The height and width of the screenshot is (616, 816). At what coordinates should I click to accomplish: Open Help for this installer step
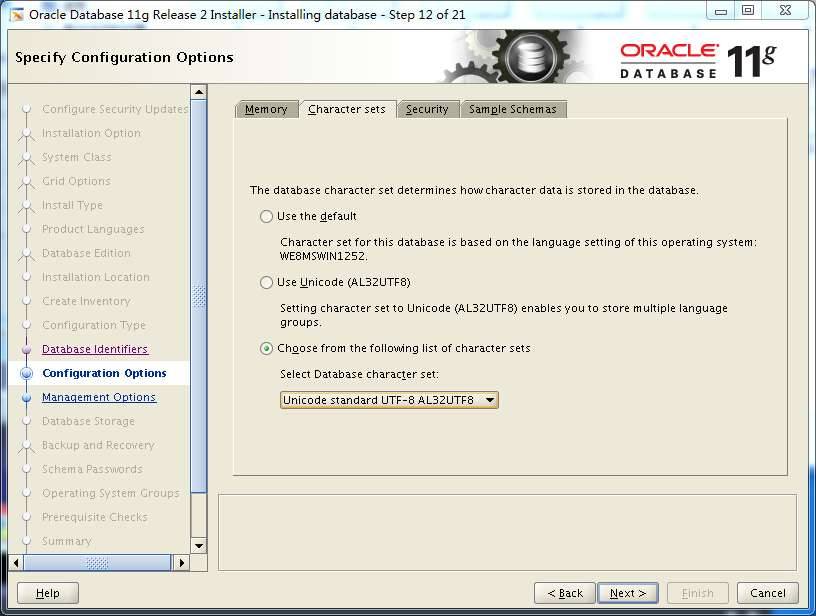point(46,592)
